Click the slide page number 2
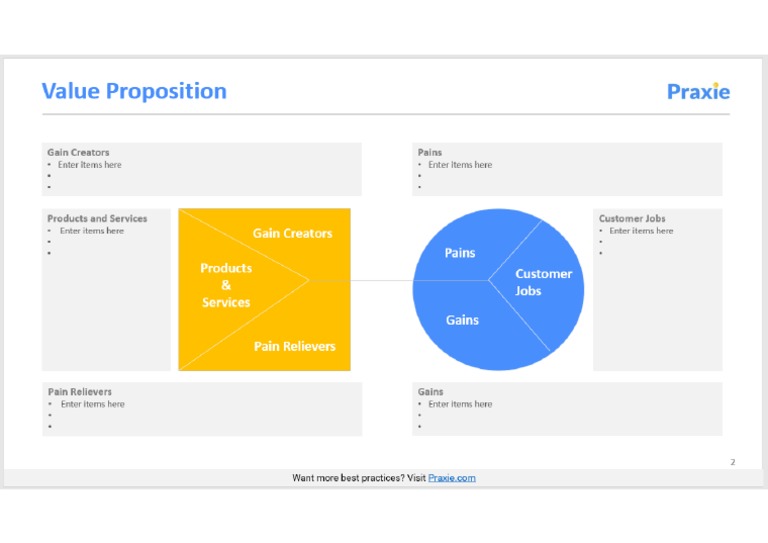The image size is (768, 543). 732,462
